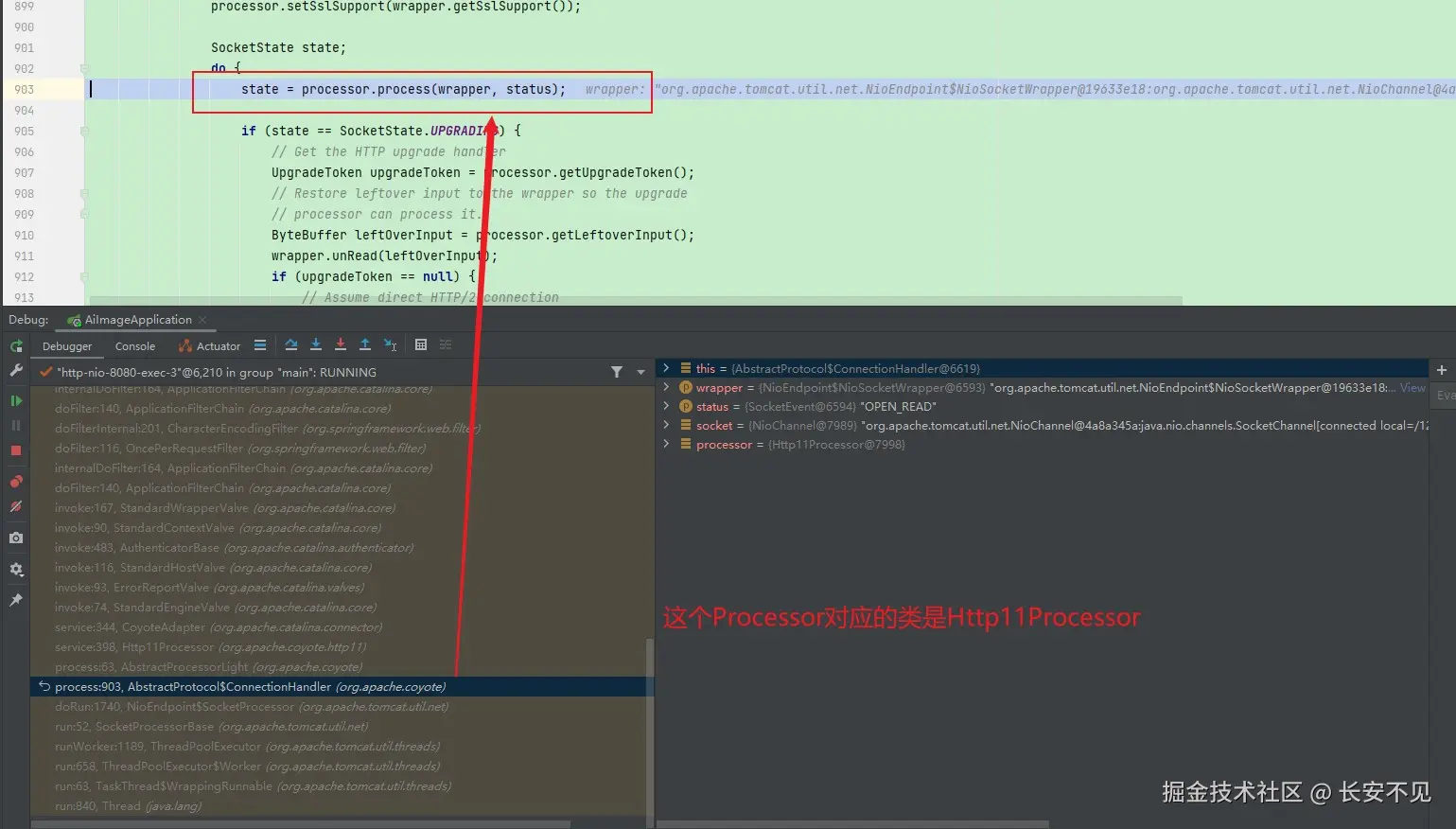Click the Step Out arrow icon
The width and height of the screenshot is (1456, 829).
click(365, 345)
